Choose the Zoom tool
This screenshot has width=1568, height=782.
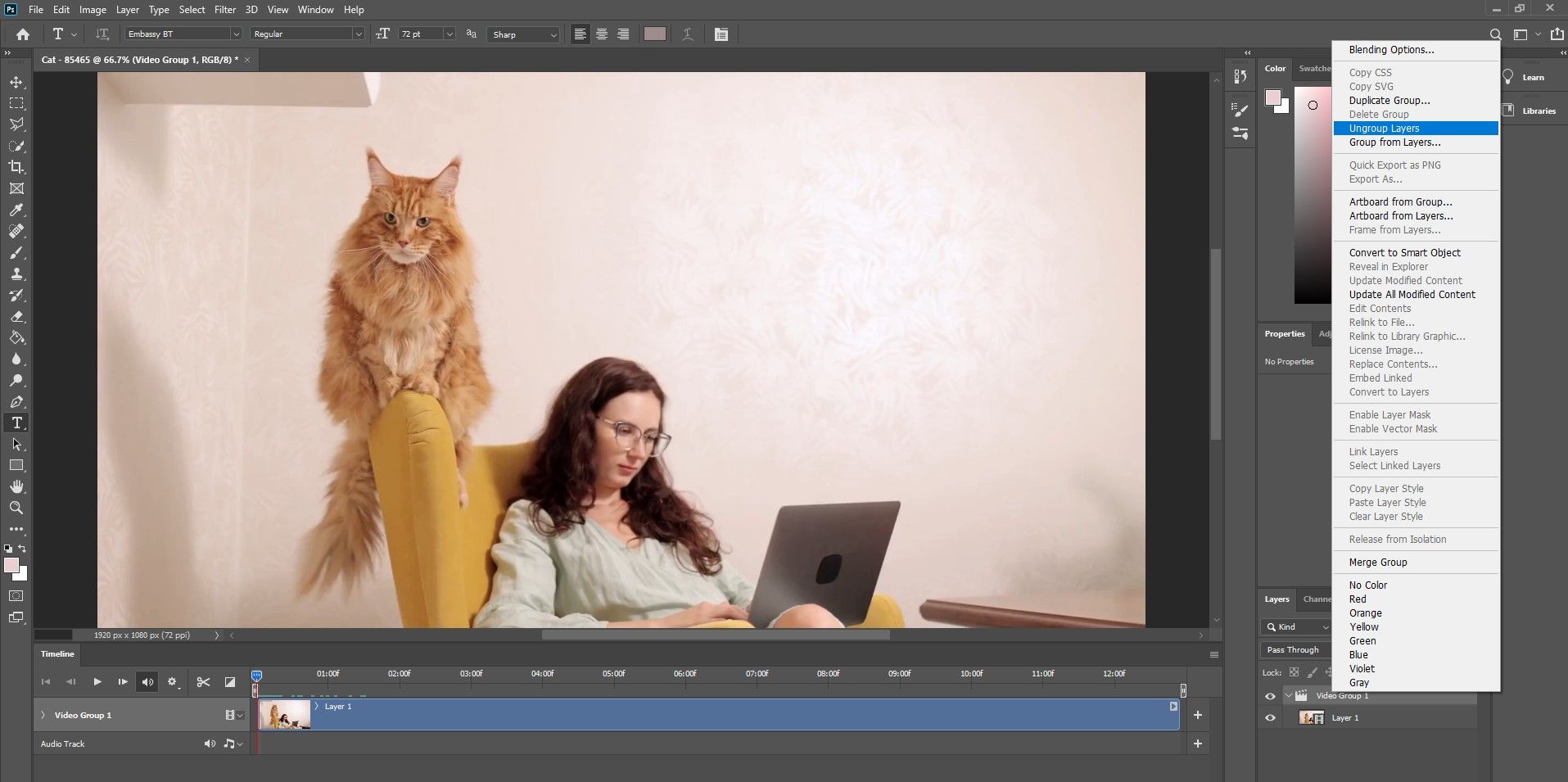coord(16,508)
